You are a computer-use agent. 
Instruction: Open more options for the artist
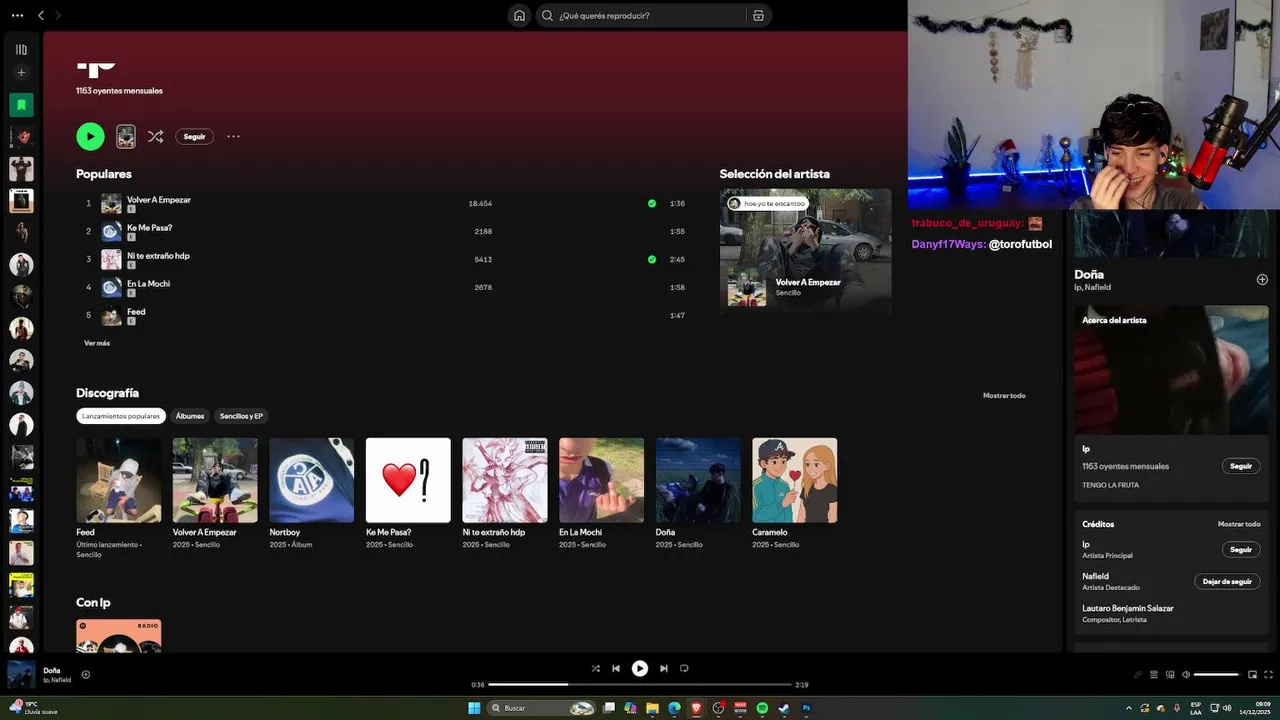[x=233, y=136]
